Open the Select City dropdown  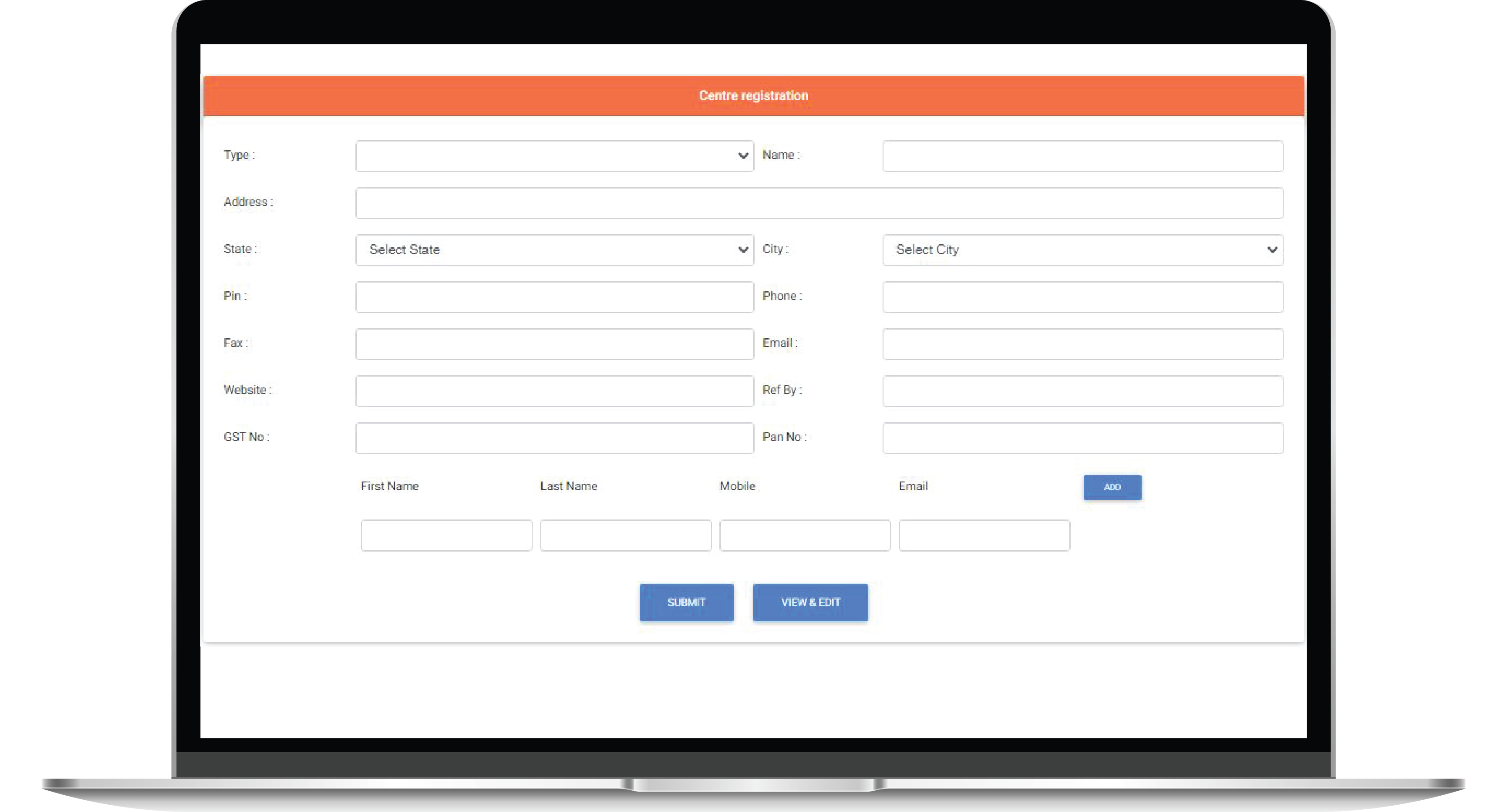click(x=1082, y=250)
